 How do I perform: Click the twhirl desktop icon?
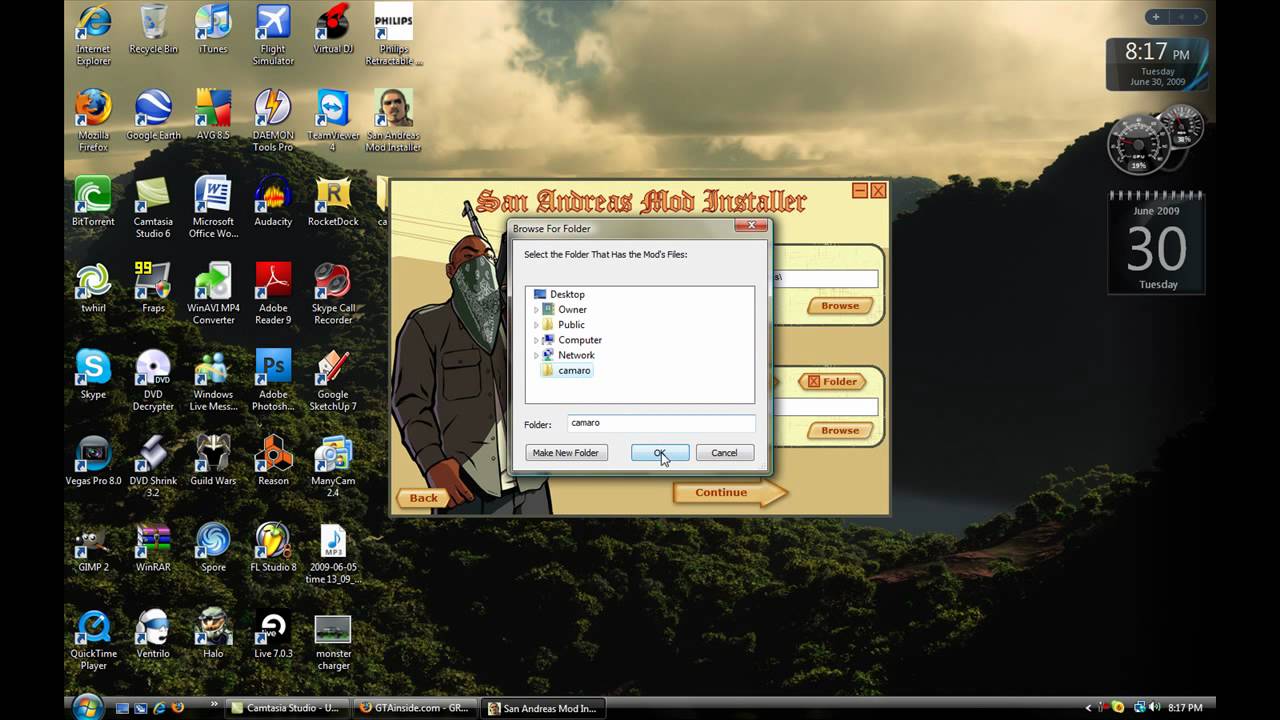(93, 288)
